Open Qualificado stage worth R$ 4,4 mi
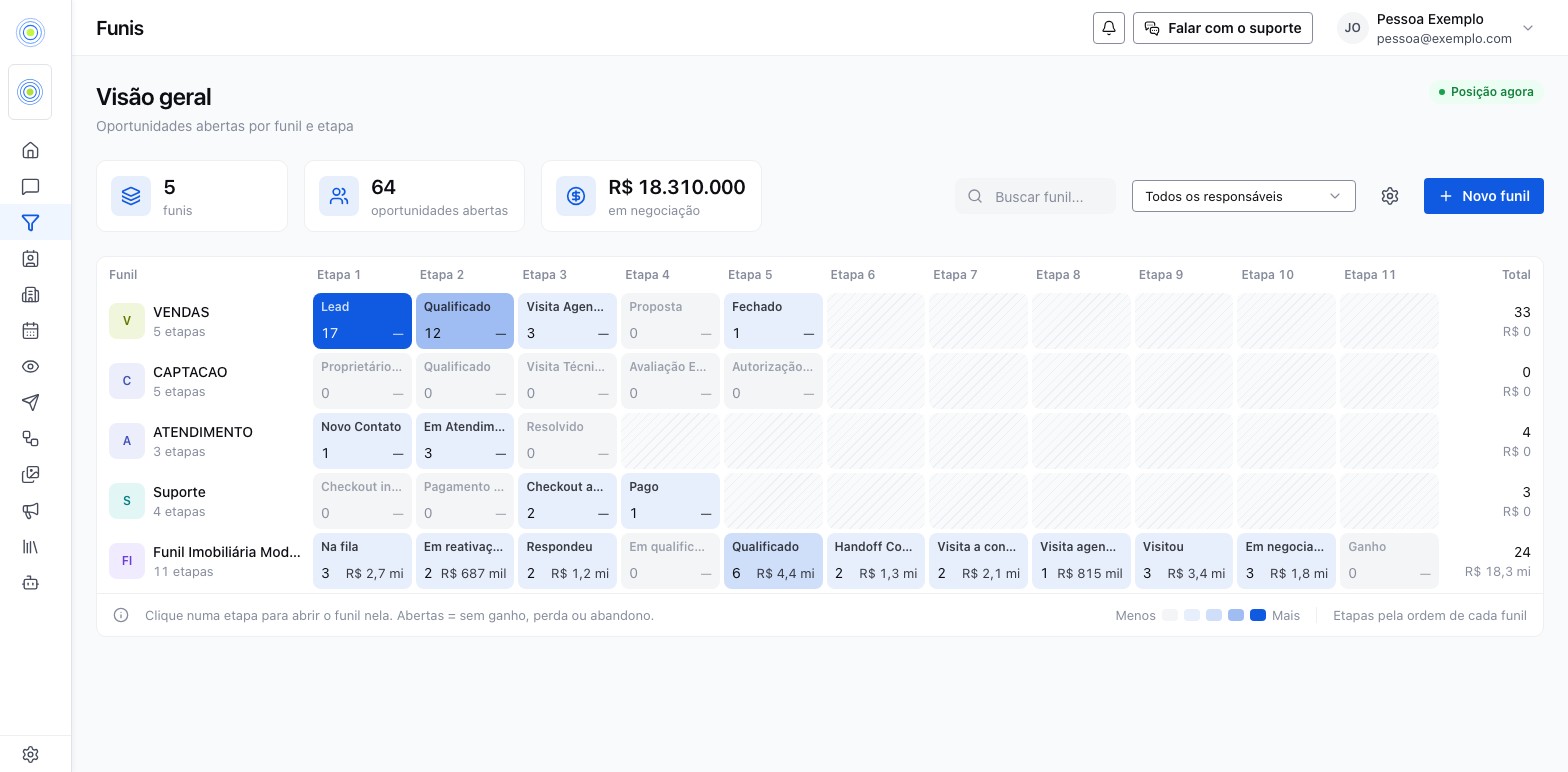1568x772 pixels. 773,561
